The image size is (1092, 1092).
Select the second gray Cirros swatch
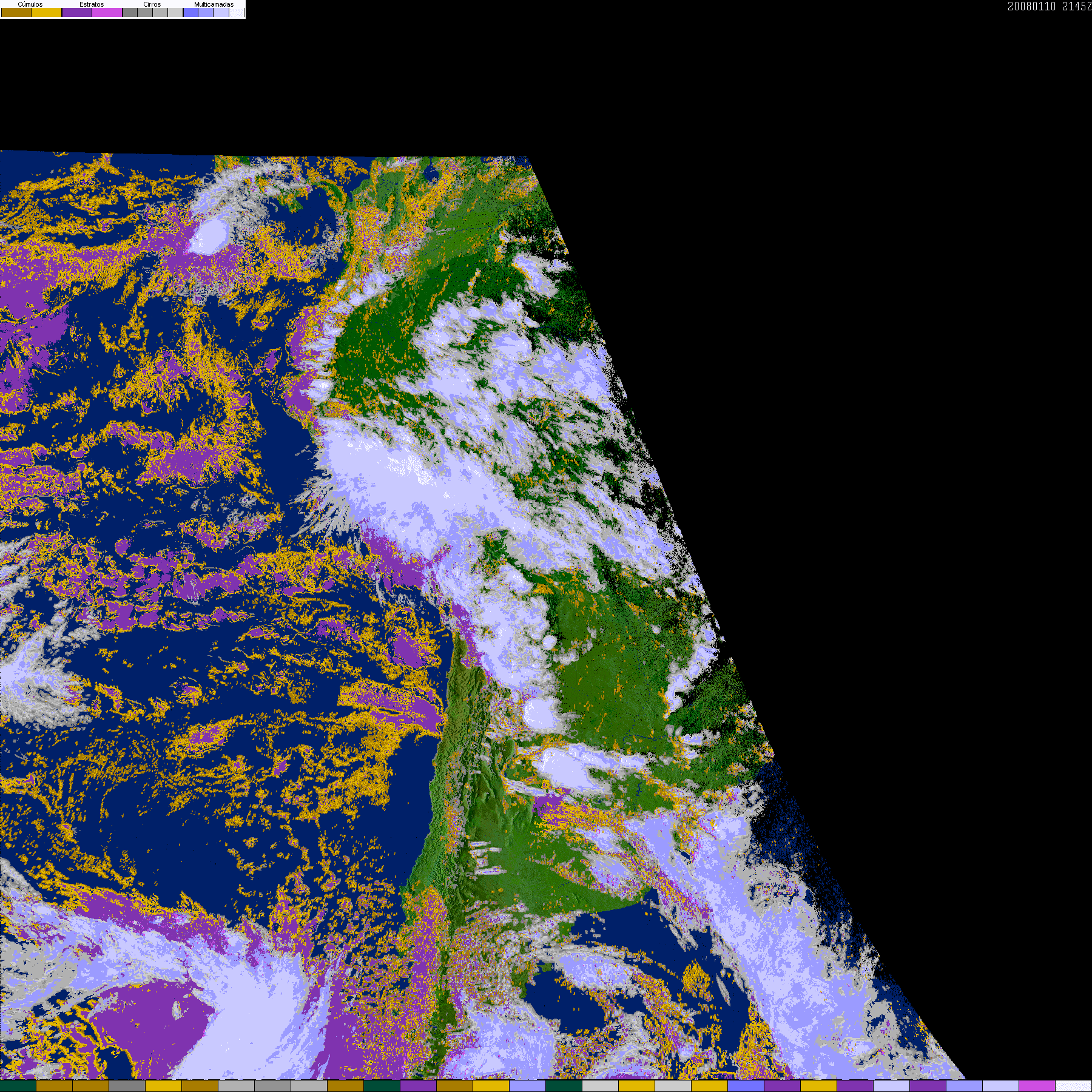pyautogui.click(x=145, y=13)
